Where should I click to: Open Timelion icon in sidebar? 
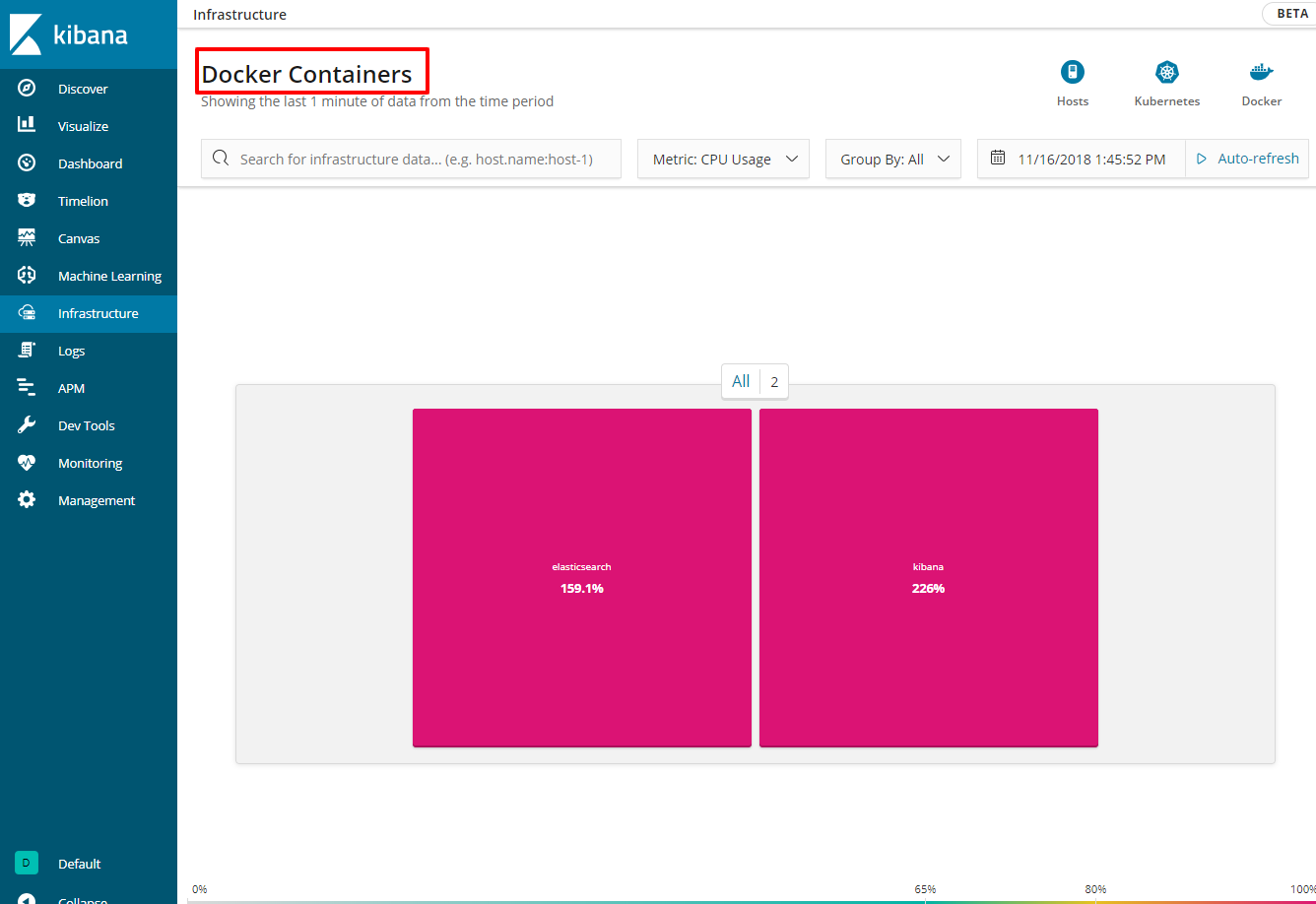click(27, 201)
